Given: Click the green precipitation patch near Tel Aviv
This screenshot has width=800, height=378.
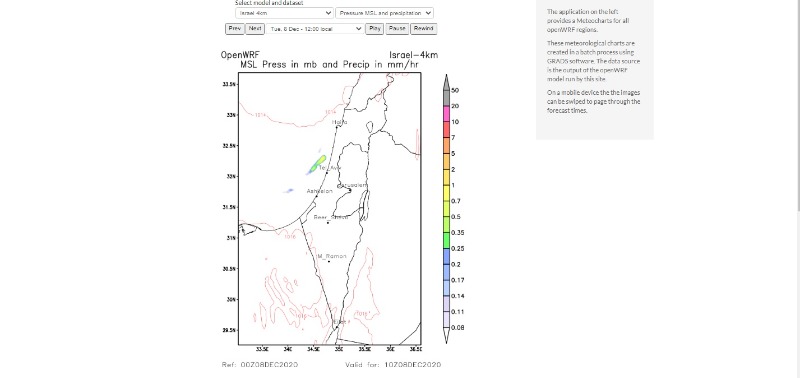Looking at the screenshot, I should [x=317, y=164].
